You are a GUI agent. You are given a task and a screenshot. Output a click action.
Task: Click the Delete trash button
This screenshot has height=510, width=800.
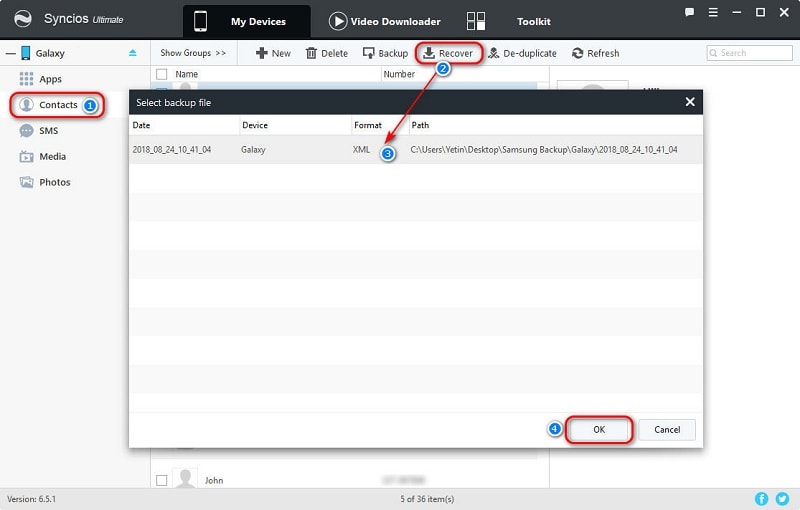click(327, 53)
